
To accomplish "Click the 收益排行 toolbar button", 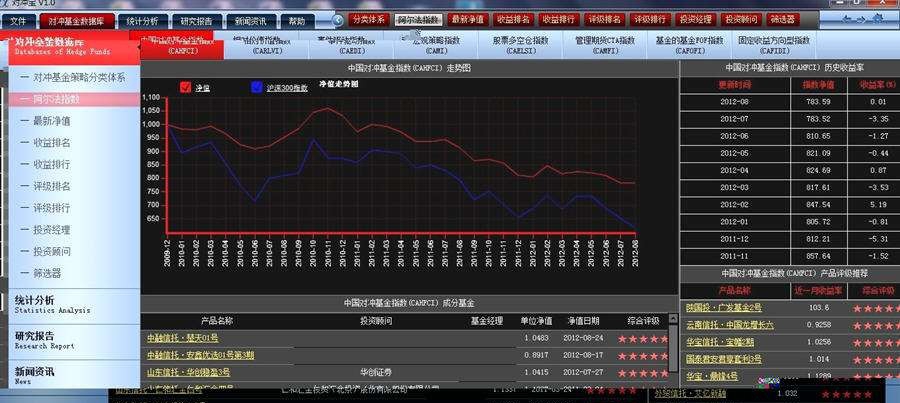I will click(559, 20).
